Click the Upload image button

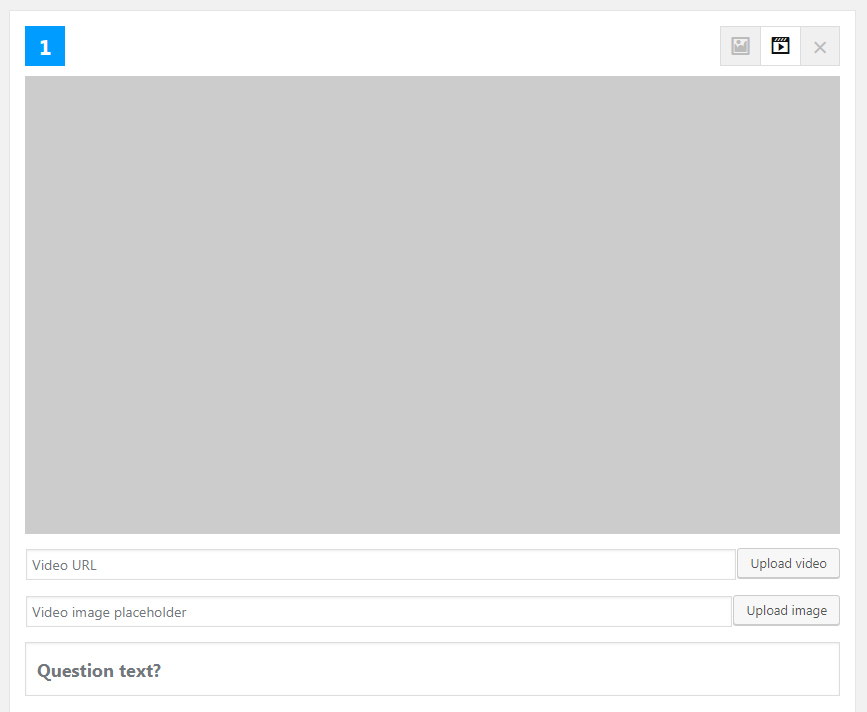click(x=786, y=610)
